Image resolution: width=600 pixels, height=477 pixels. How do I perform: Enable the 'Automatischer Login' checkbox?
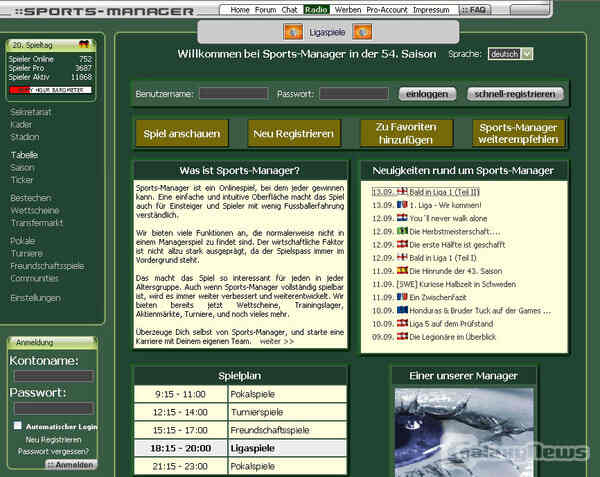point(18,426)
